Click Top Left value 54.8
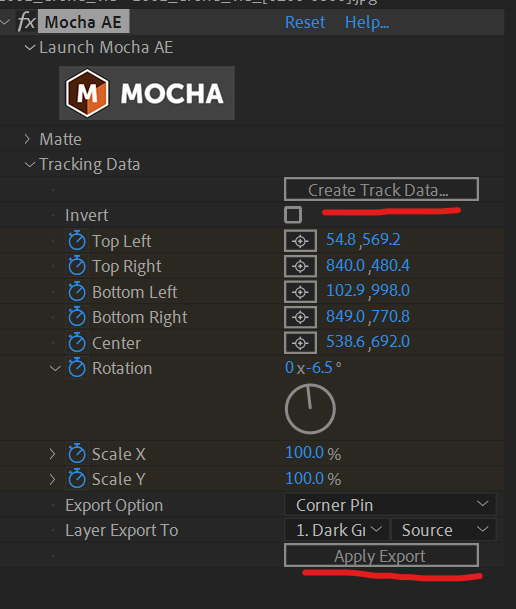 pos(341,240)
